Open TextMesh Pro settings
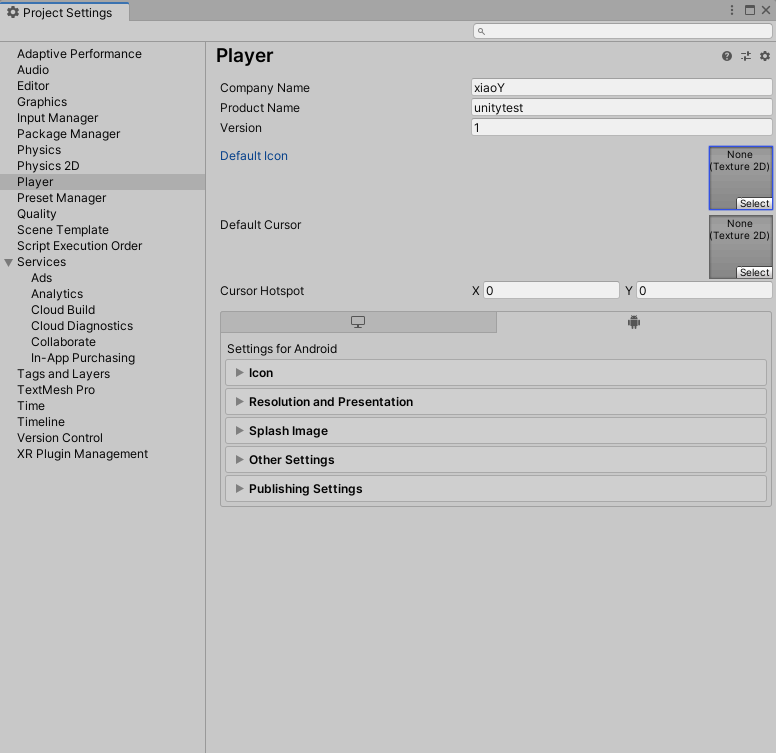 click(x=56, y=390)
